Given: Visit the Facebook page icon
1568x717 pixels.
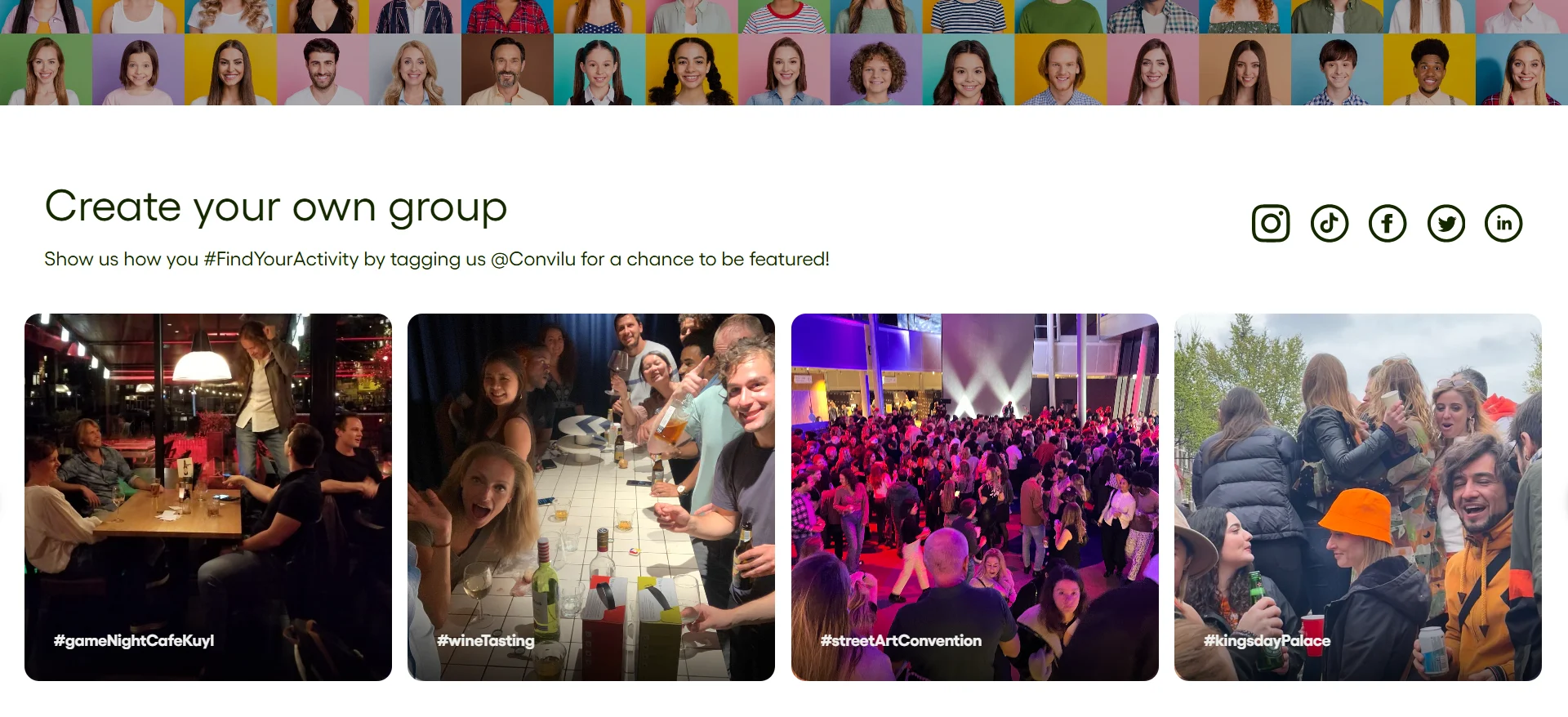Looking at the screenshot, I should [1388, 224].
